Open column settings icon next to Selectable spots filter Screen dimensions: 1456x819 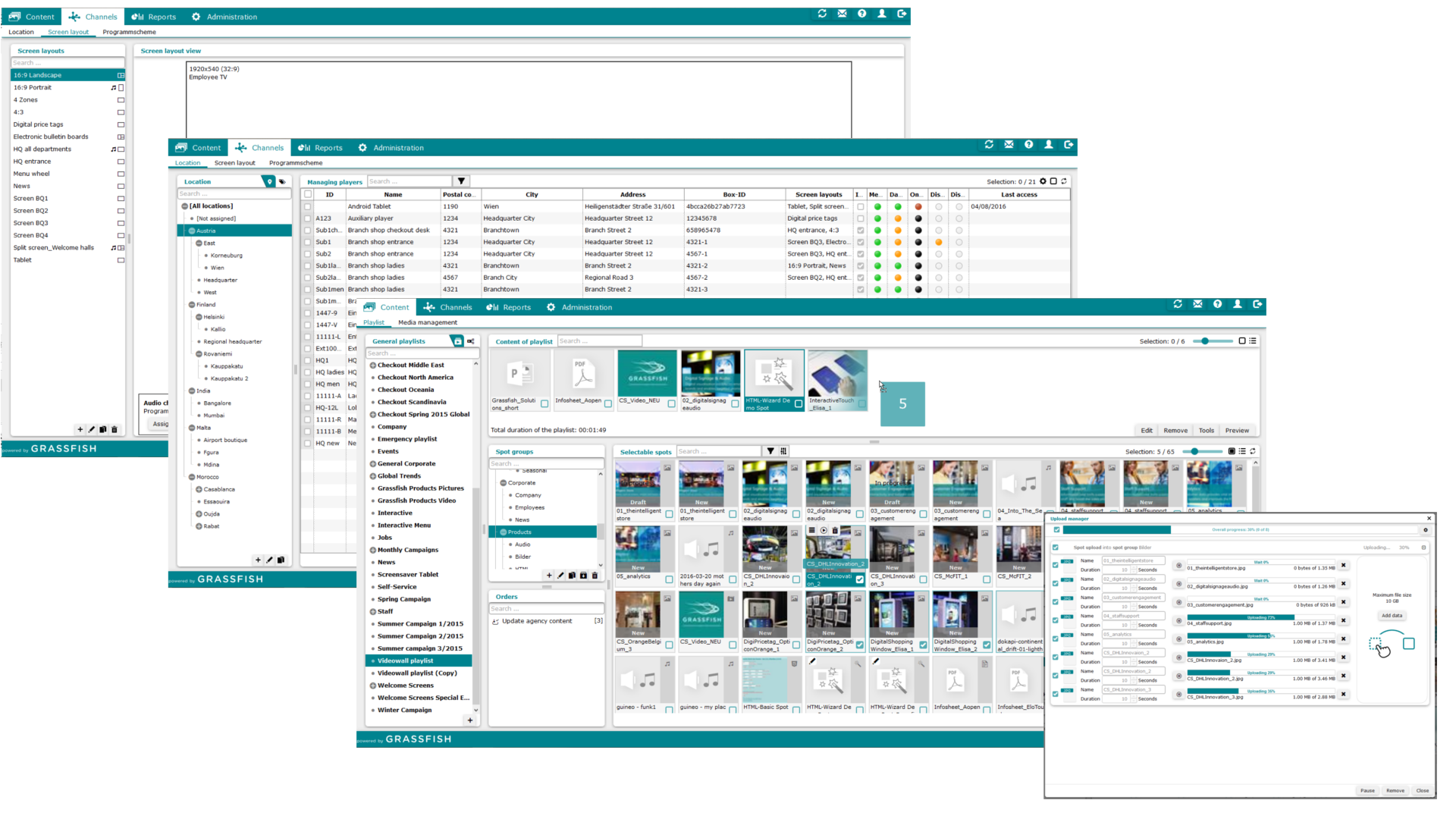click(783, 451)
